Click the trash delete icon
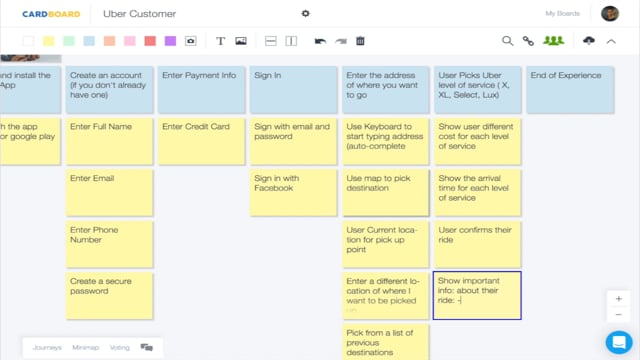The height and width of the screenshot is (360, 640). (360, 41)
